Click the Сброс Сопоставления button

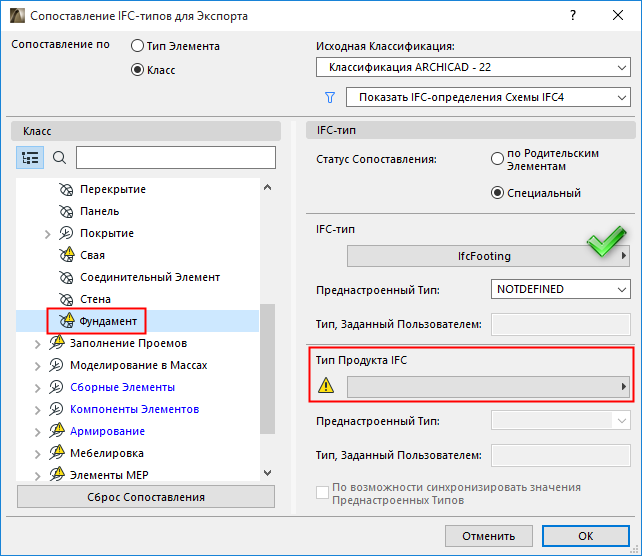pyautogui.click(x=146, y=497)
